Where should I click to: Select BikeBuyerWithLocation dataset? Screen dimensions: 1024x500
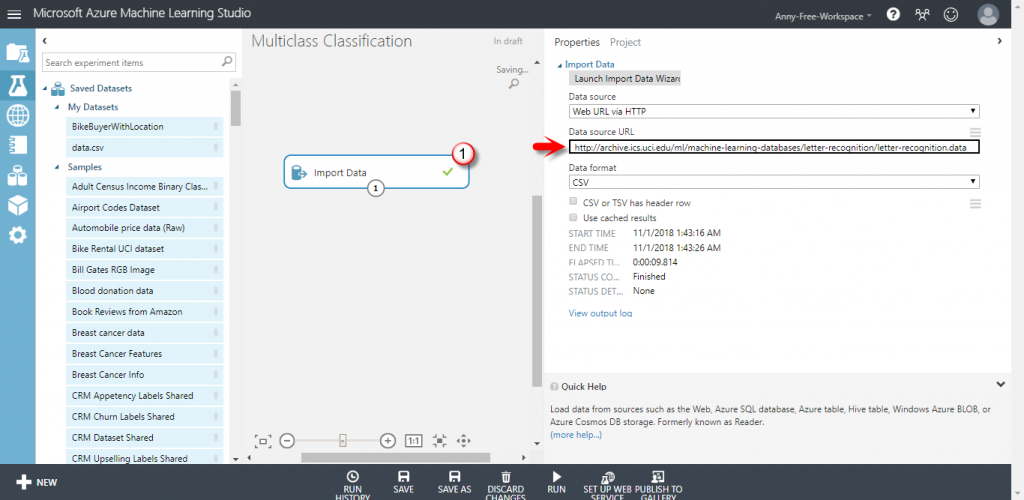point(144,127)
